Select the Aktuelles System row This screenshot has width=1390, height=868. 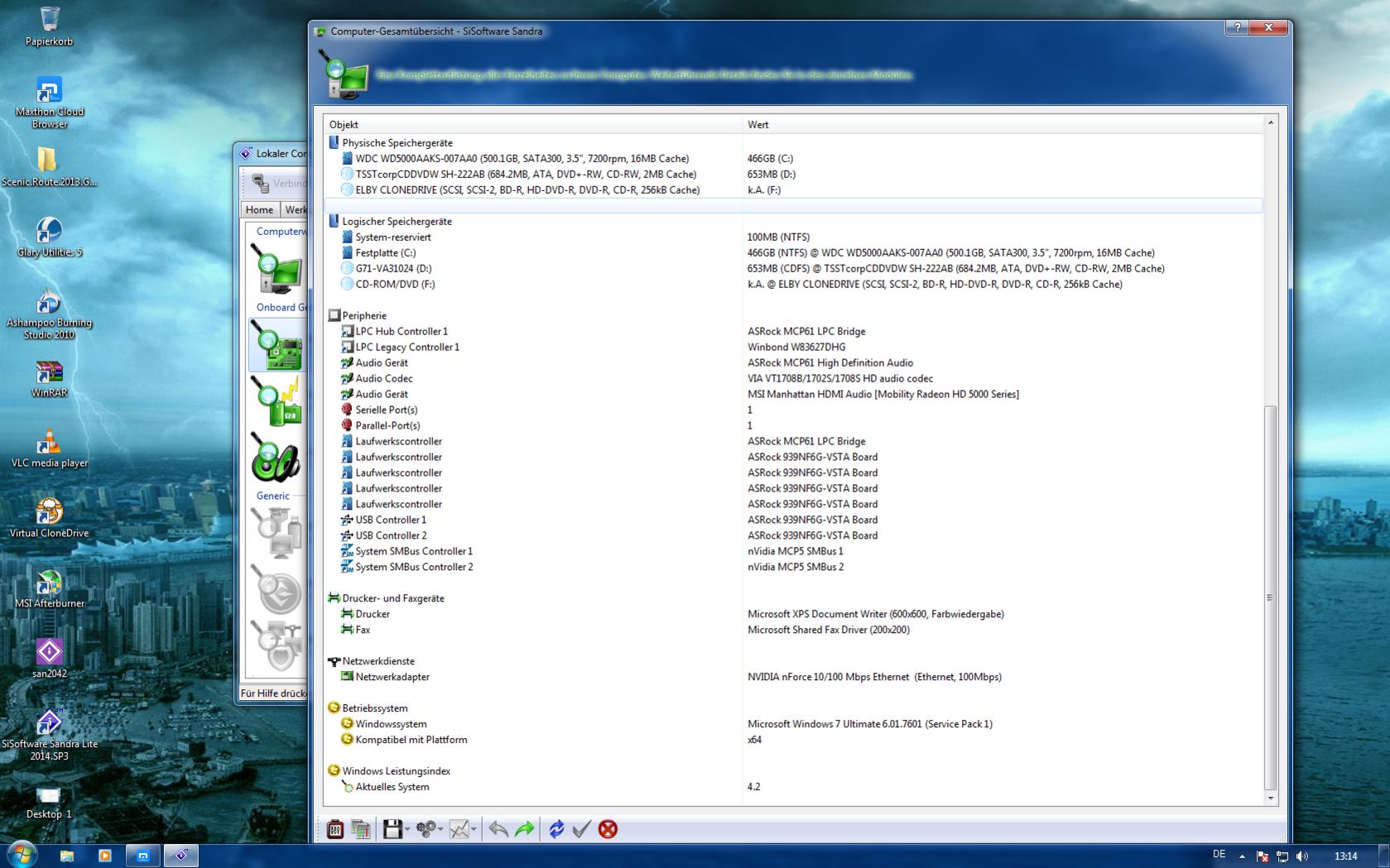793,788
